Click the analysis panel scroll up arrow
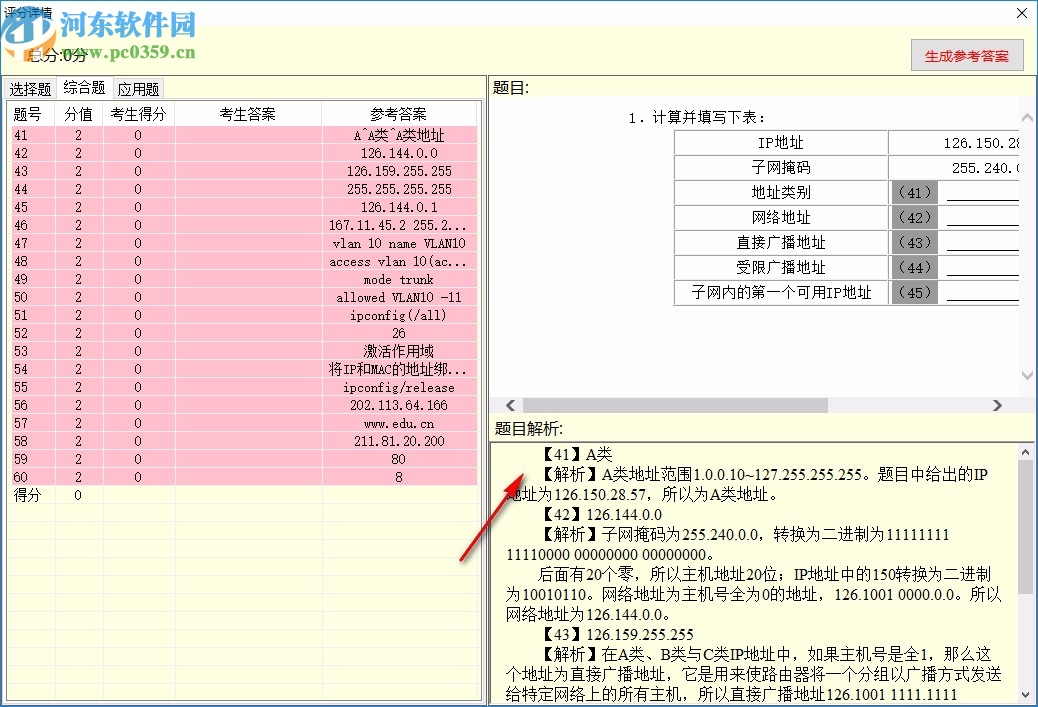 tap(1025, 452)
